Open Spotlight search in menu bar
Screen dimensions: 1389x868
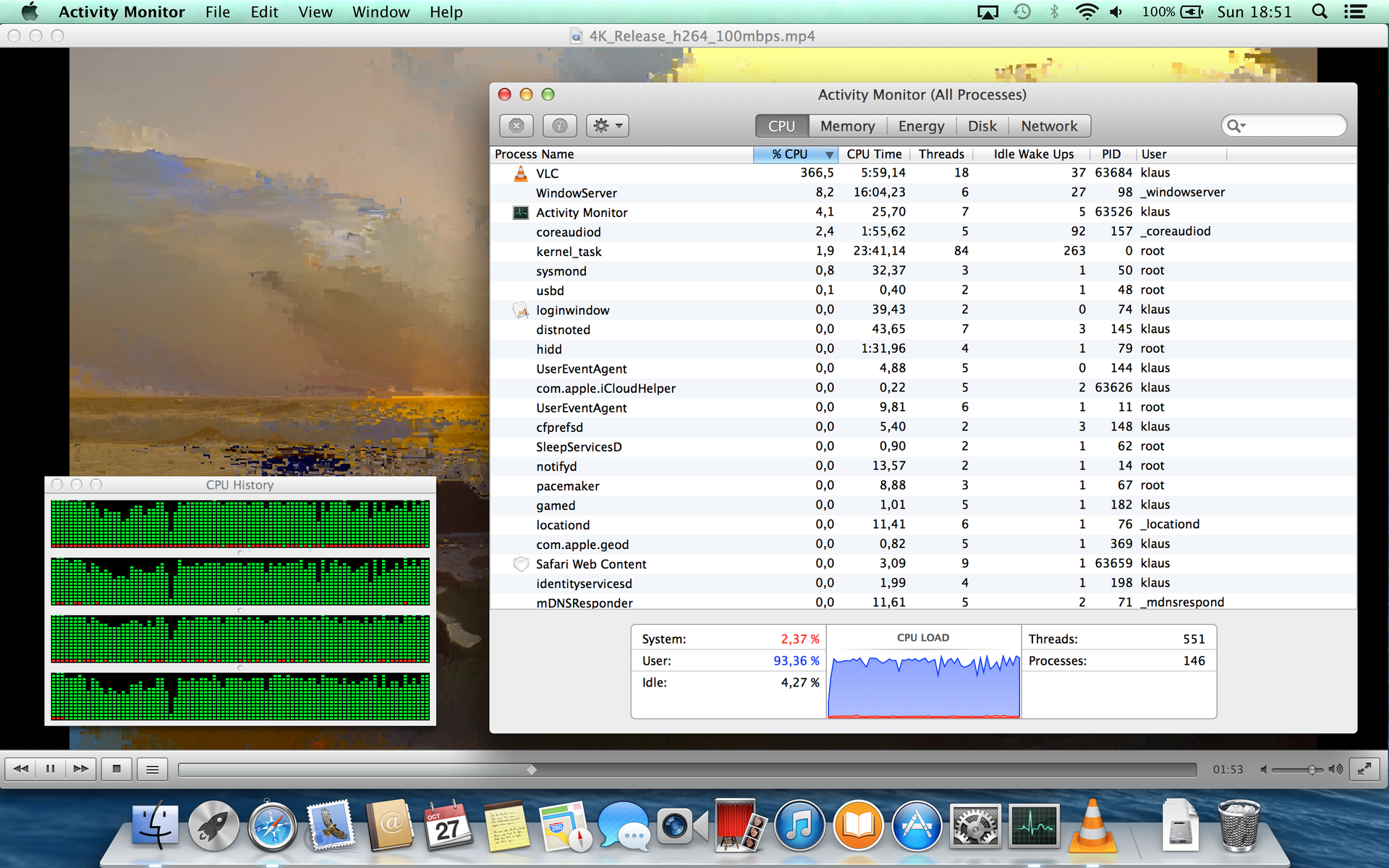[x=1320, y=12]
